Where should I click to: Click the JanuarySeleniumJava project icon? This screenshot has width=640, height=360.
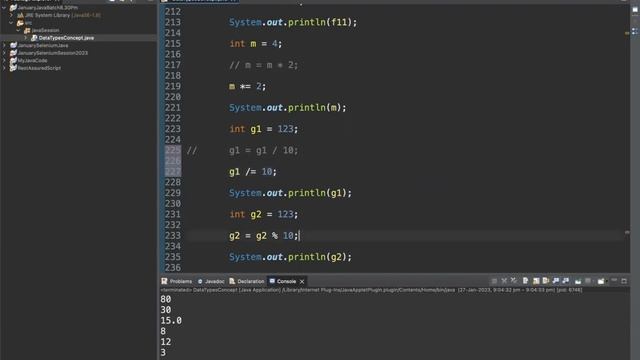coord(13,45)
